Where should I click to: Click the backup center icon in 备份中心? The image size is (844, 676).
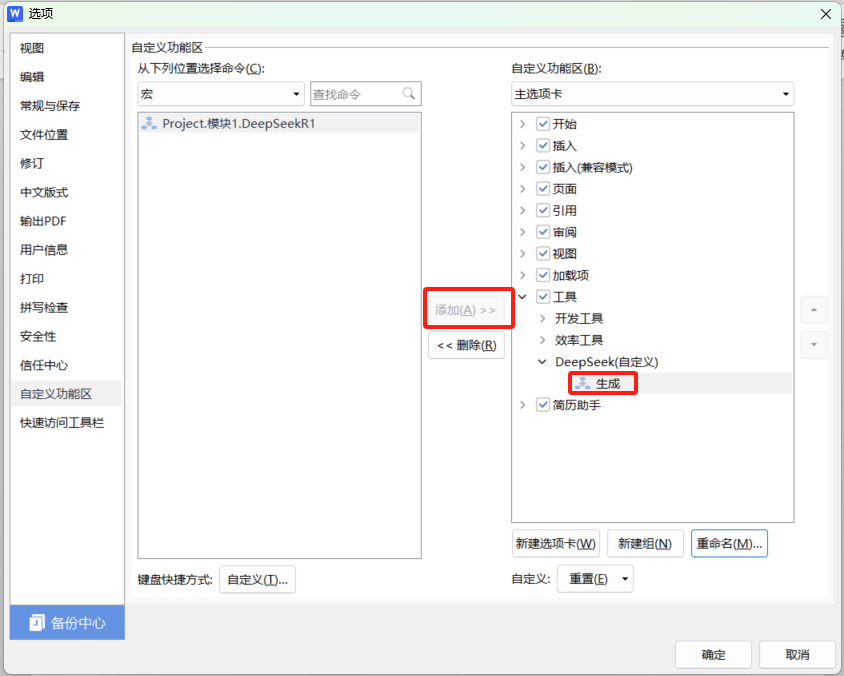click(x=37, y=623)
